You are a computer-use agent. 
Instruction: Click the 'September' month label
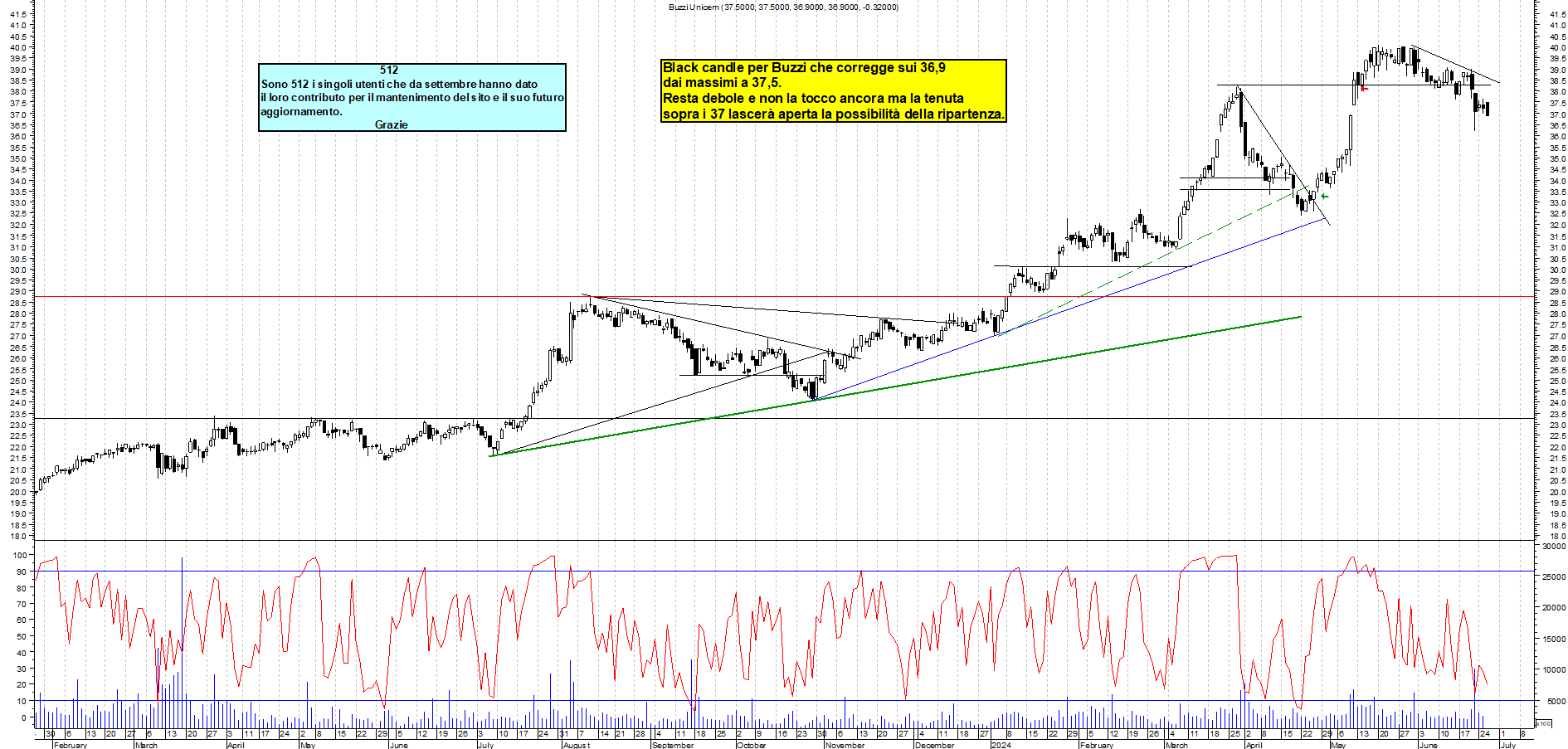(x=673, y=745)
